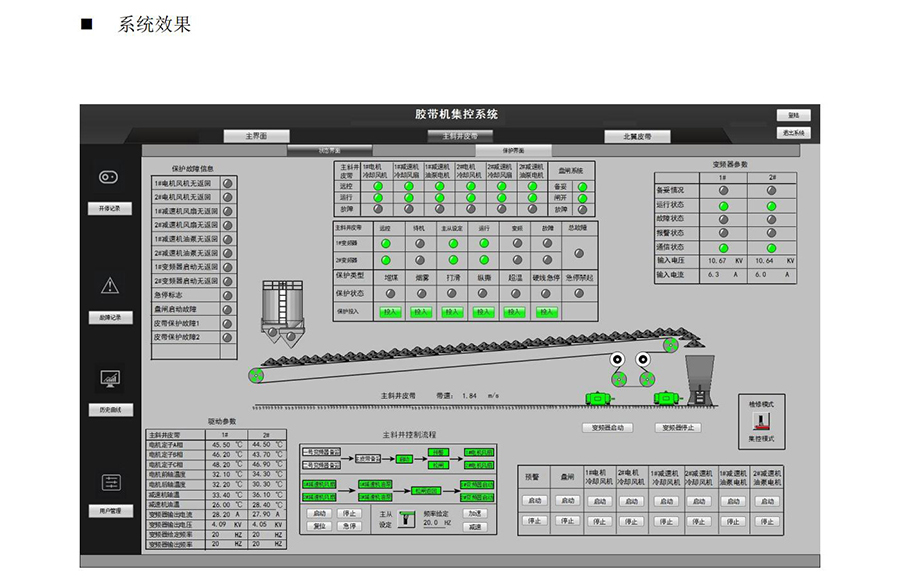Click the discharge hopper graphic at belt end
Image resolution: width=900 pixels, height=578 pixels.
coord(700,380)
